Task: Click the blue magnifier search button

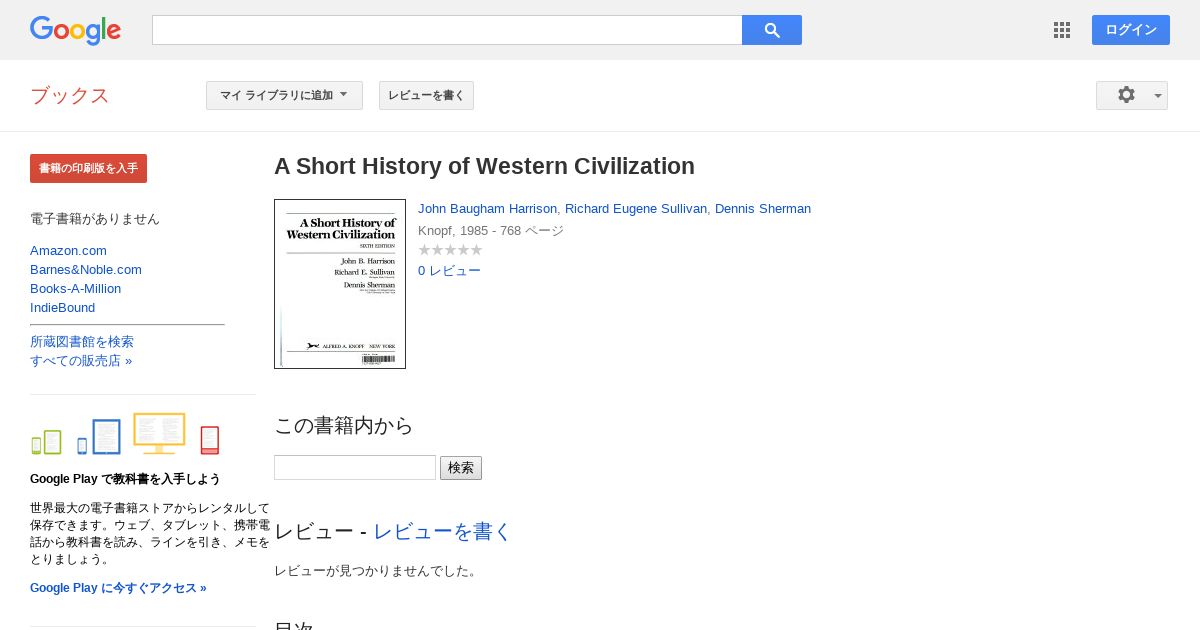Action: coord(772,30)
